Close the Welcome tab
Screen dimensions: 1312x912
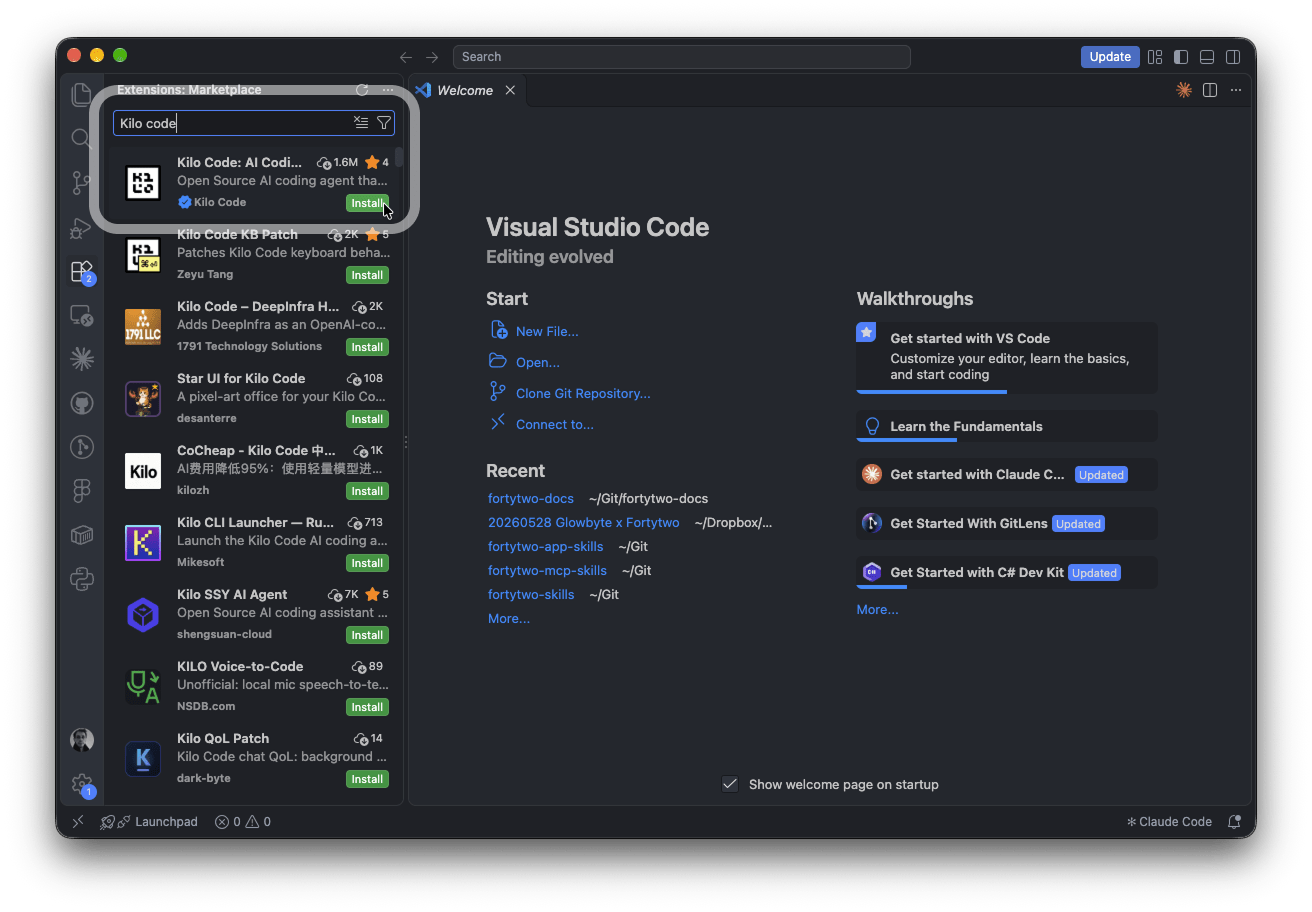[x=510, y=90]
